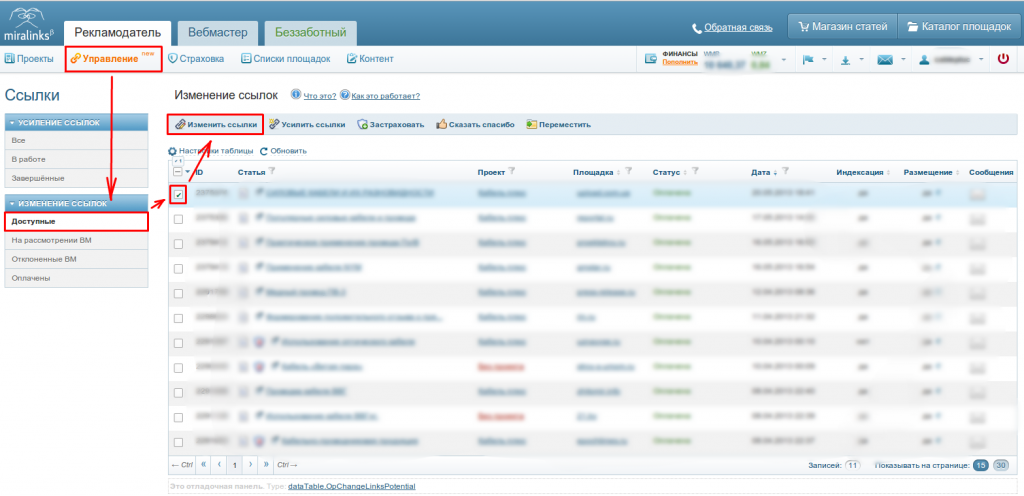Click the flag notifications icon

808,59
